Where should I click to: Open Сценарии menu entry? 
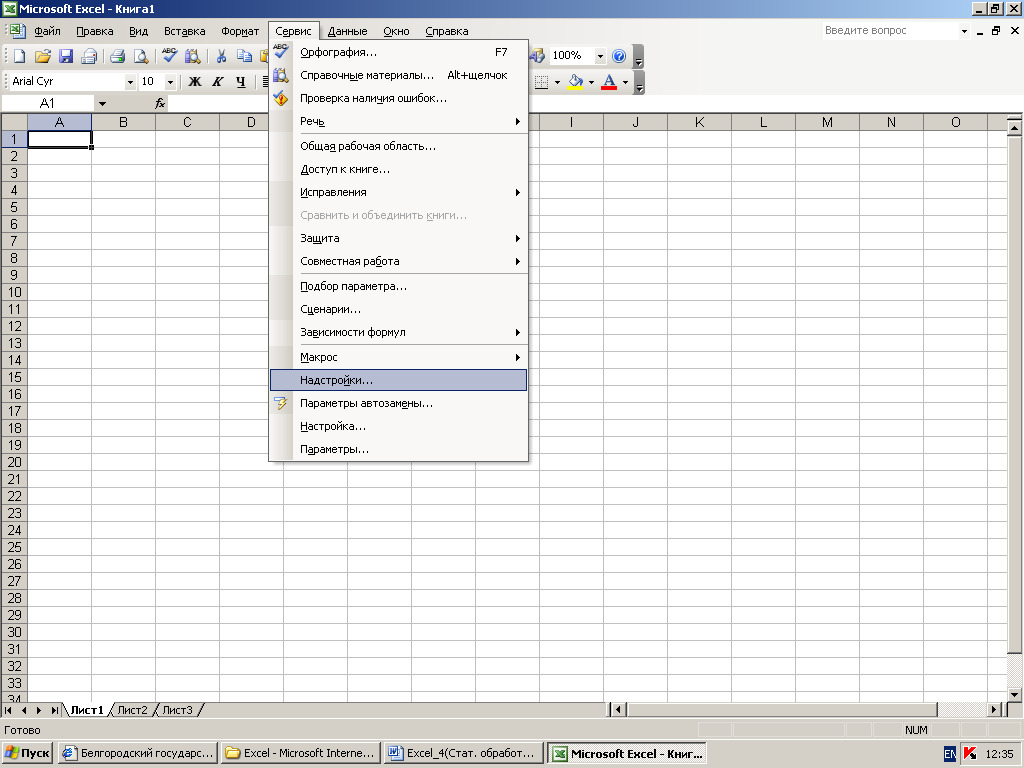point(398,309)
